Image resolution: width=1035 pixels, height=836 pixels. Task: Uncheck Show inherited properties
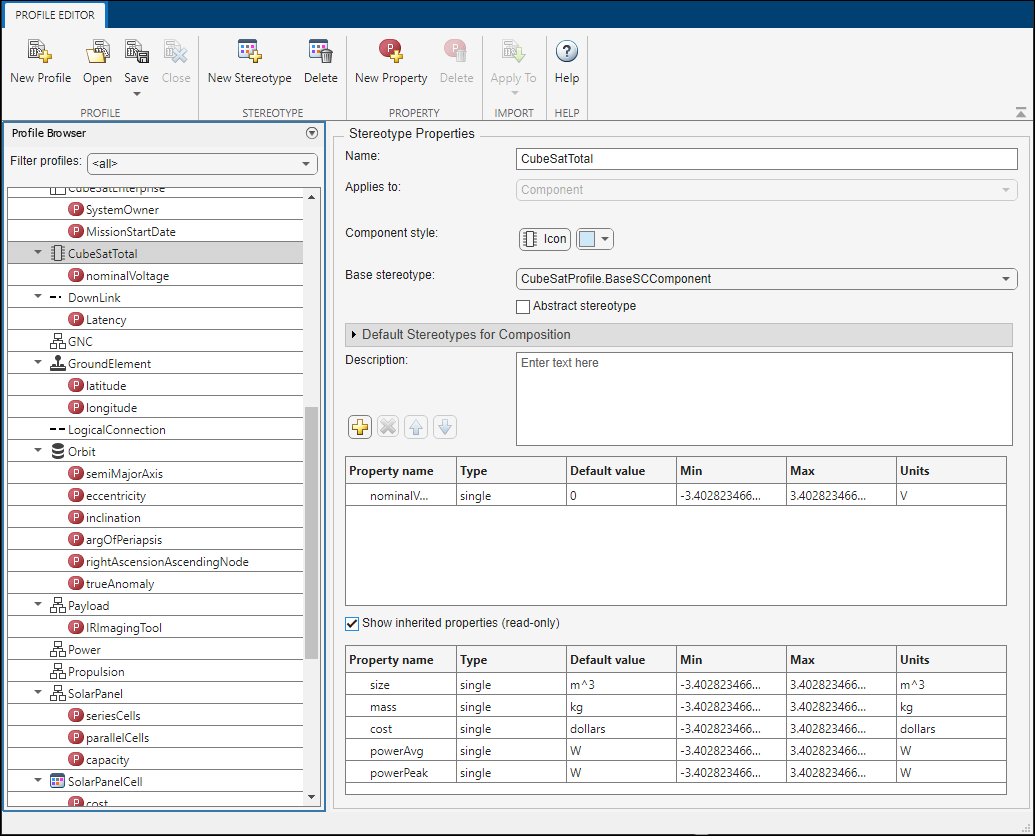click(x=352, y=623)
